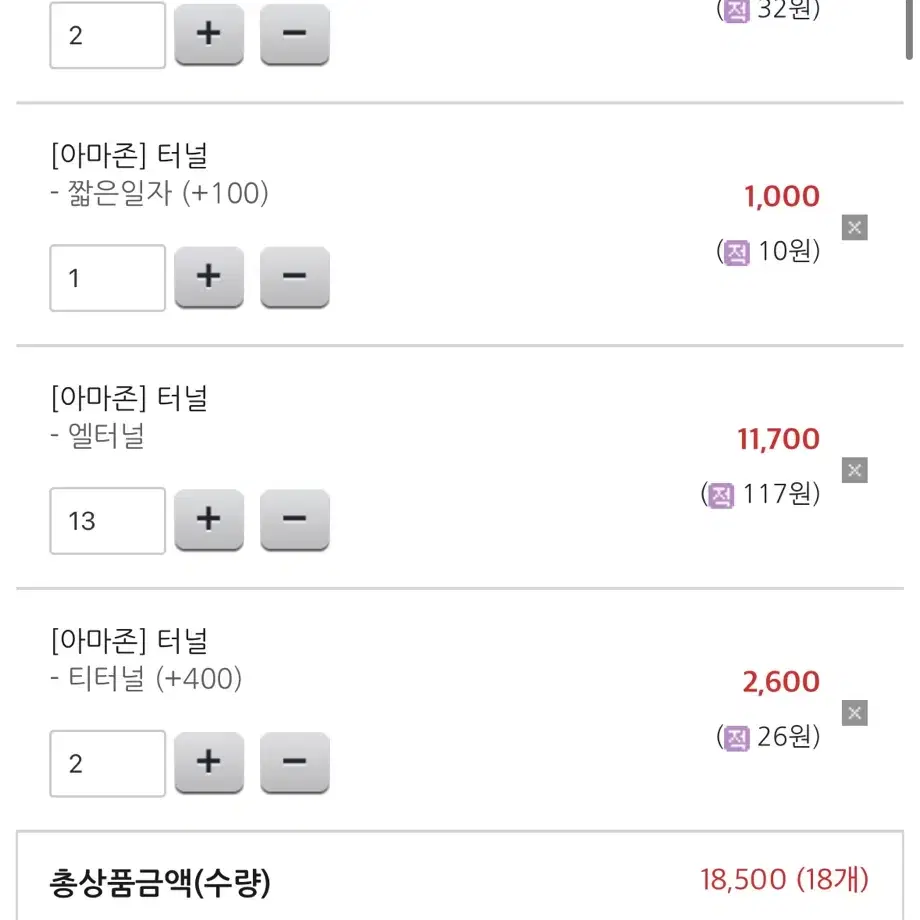Image resolution: width=920 pixels, height=920 pixels.
Task: Increase quantity of 짧은일자 터널 item
Action: (209, 277)
